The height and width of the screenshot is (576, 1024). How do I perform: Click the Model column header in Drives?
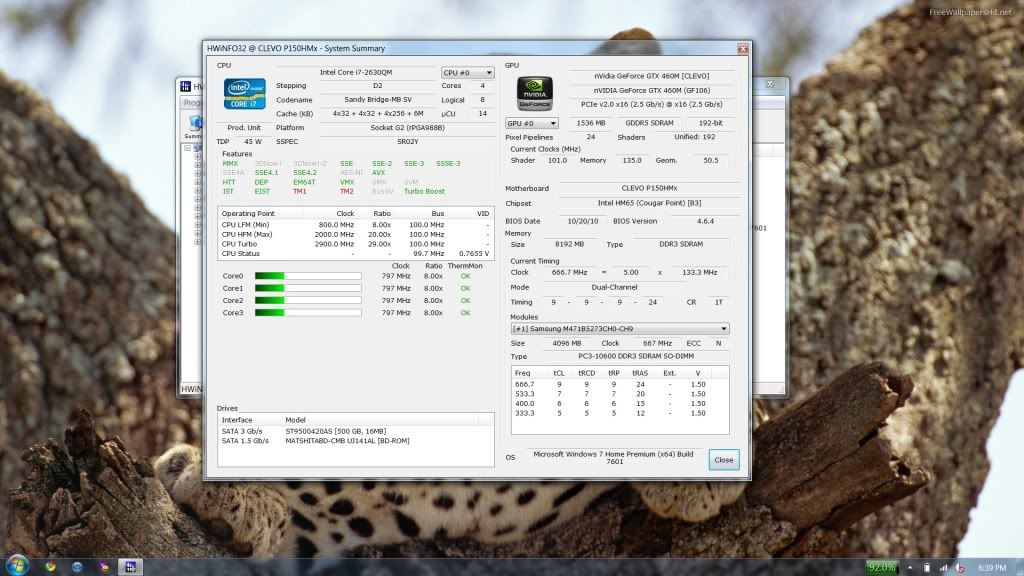point(380,420)
